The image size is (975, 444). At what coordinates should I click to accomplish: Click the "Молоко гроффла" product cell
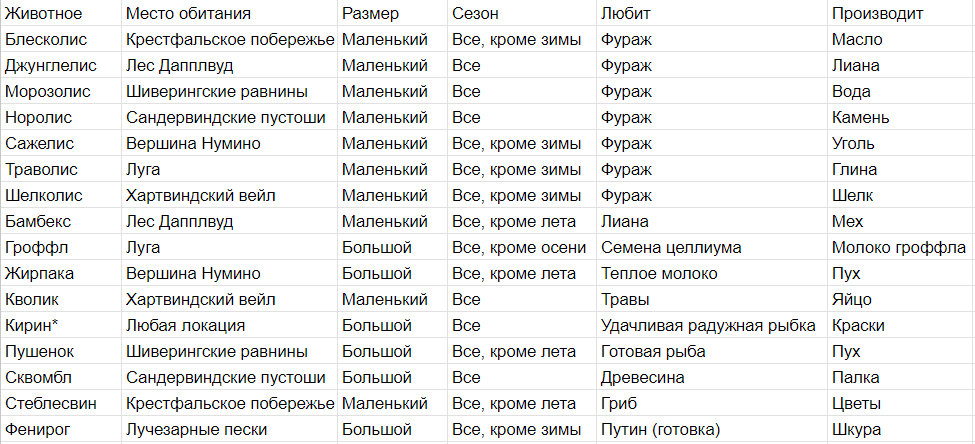click(x=899, y=248)
